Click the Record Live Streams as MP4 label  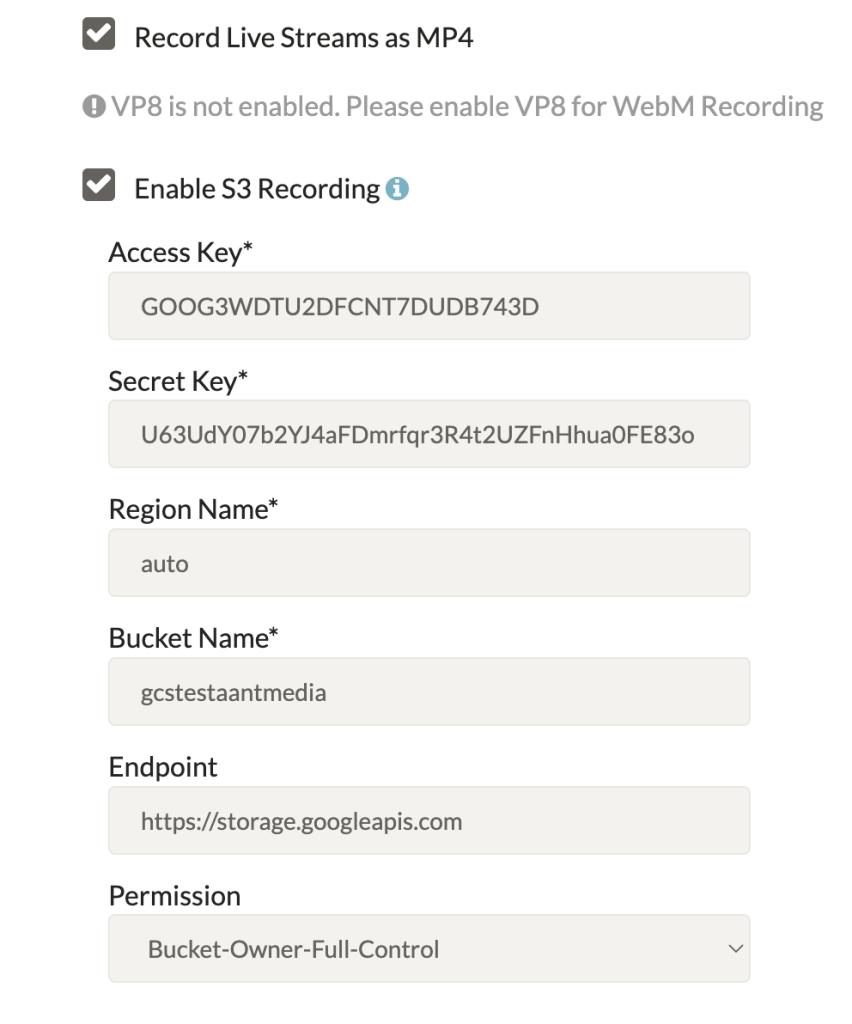coord(304,38)
